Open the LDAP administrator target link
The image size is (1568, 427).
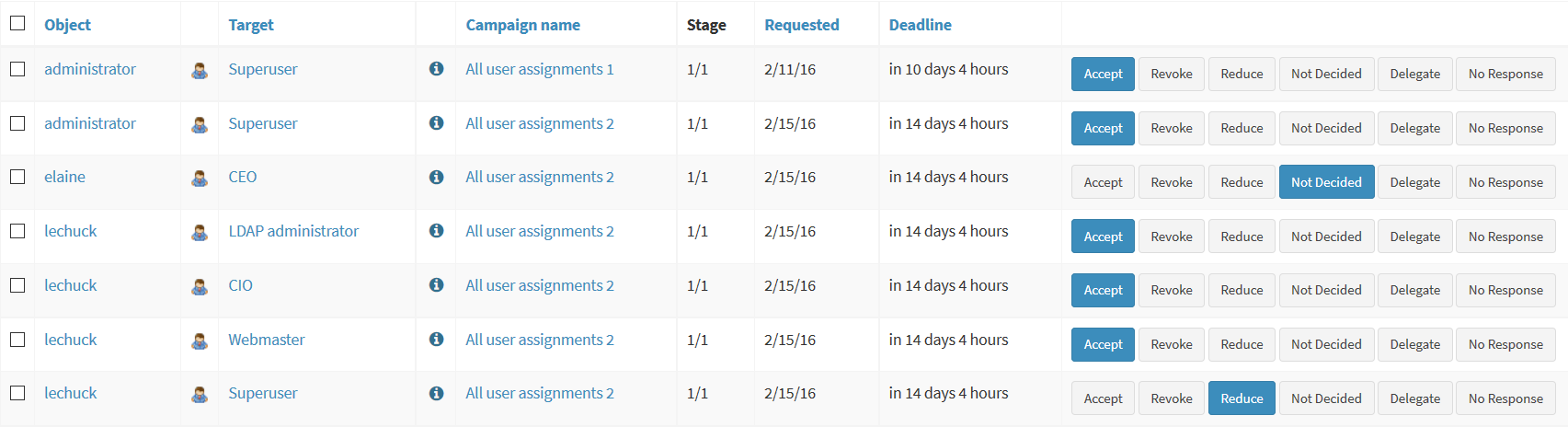pos(293,231)
